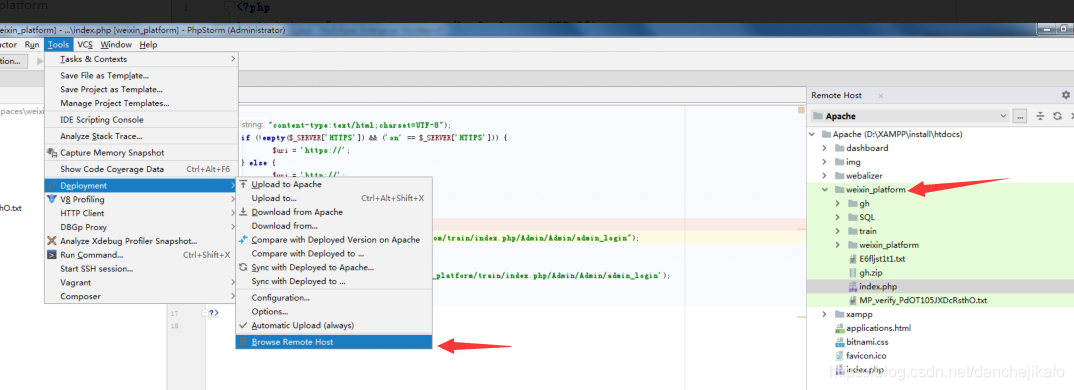The height and width of the screenshot is (390, 1074).
Task: Expand the webalizer folder
Action: pos(825,175)
